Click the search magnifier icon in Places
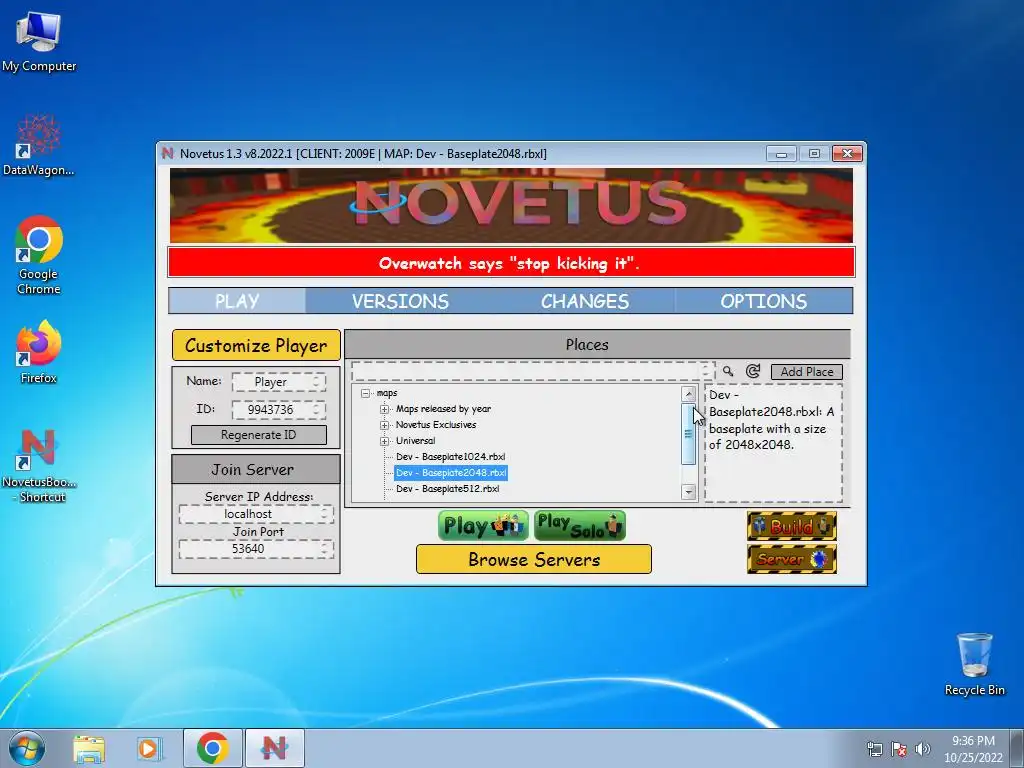This screenshot has height=768, width=1024. tap(728, 372)
